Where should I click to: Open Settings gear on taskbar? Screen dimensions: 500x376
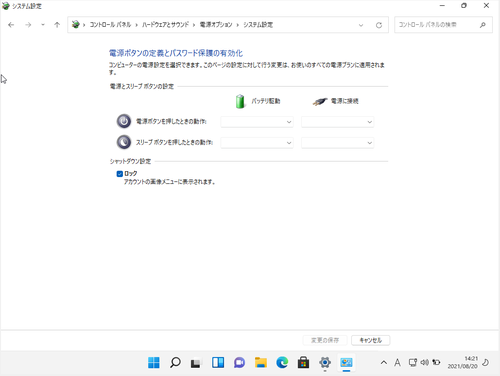pyautogui.click(x=325, y=362)
